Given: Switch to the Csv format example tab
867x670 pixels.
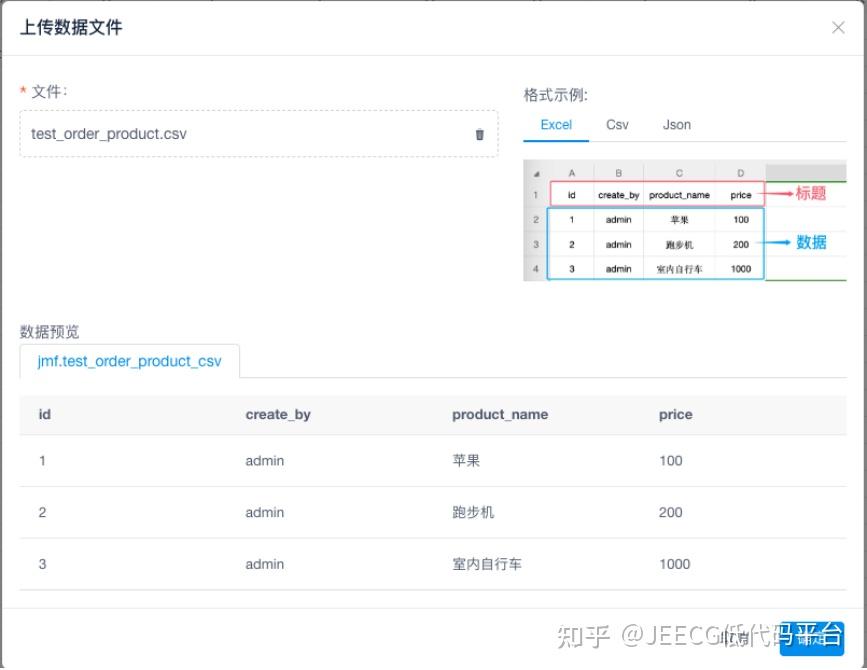Looking at the screenshot, I should [x=617, y=125].
